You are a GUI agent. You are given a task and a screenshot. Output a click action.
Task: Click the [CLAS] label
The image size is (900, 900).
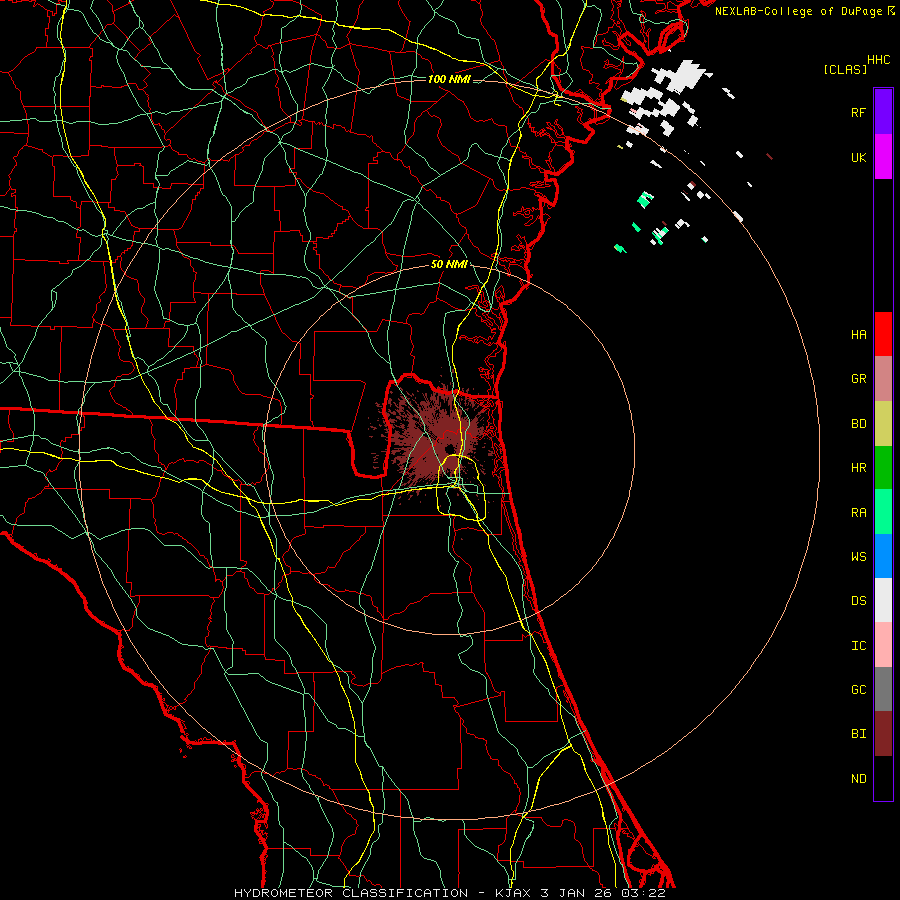[x=845, y=69]
